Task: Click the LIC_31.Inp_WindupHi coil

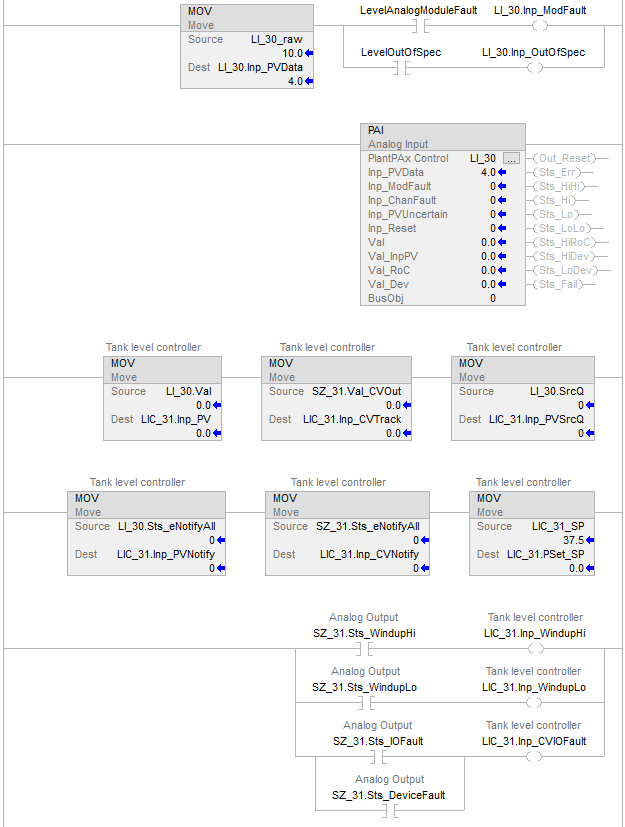Action: [534, 648]
